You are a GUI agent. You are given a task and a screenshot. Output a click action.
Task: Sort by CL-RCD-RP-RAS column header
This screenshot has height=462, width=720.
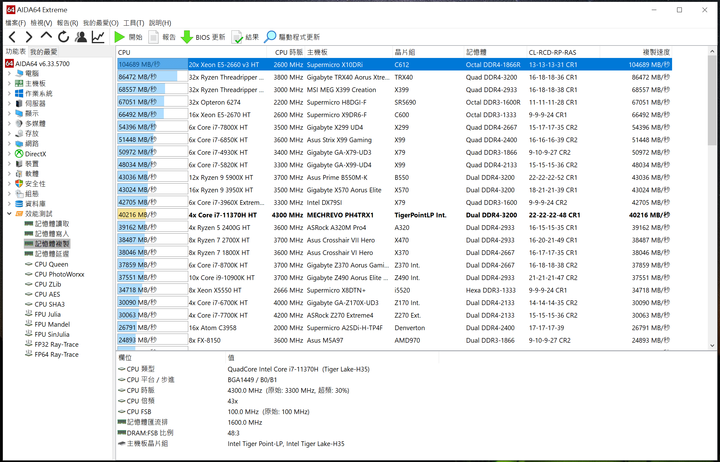(x=563, y=52)
